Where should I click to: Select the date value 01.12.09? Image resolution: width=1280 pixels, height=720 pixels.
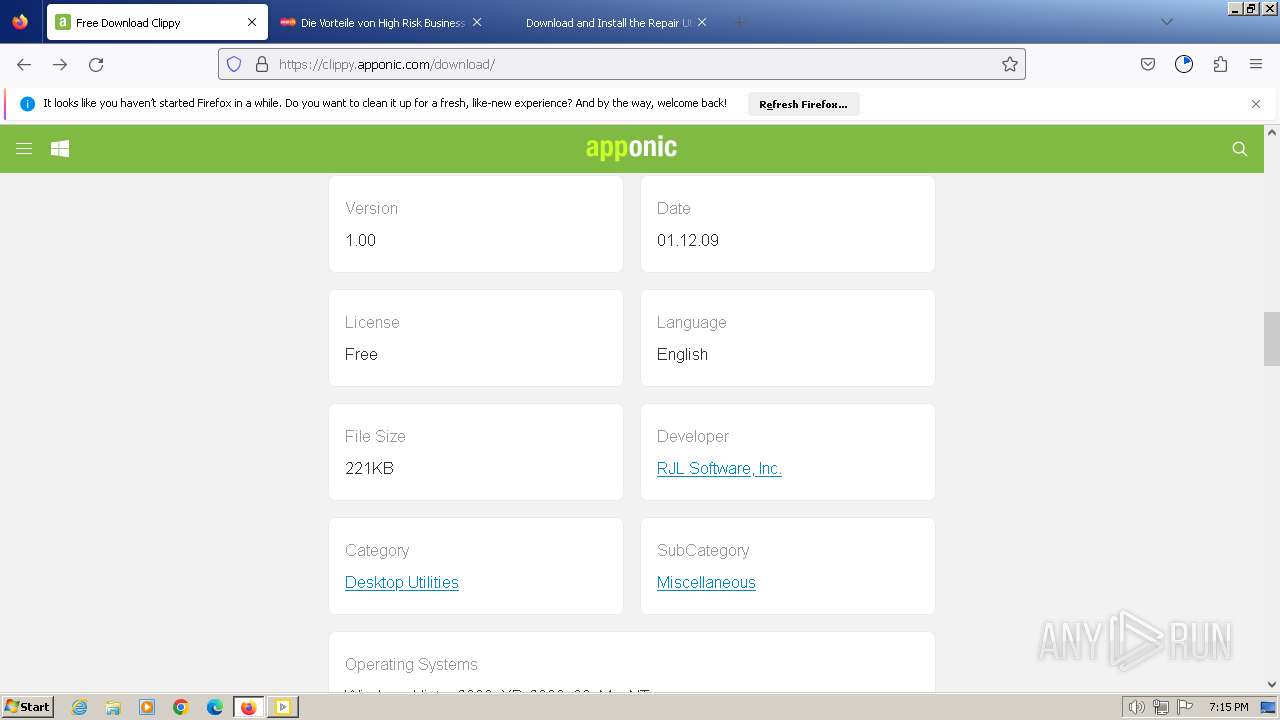[x=688, y=240]
